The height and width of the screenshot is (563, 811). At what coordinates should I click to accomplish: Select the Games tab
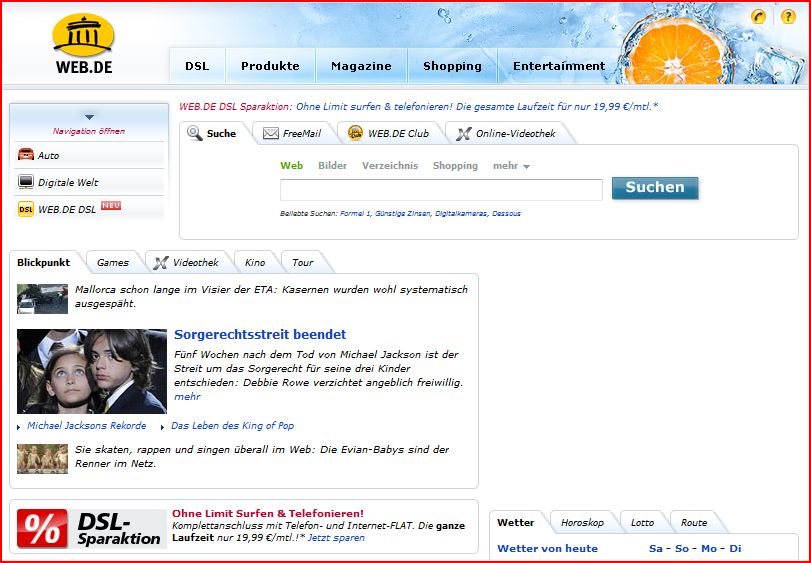click(113, 263)
